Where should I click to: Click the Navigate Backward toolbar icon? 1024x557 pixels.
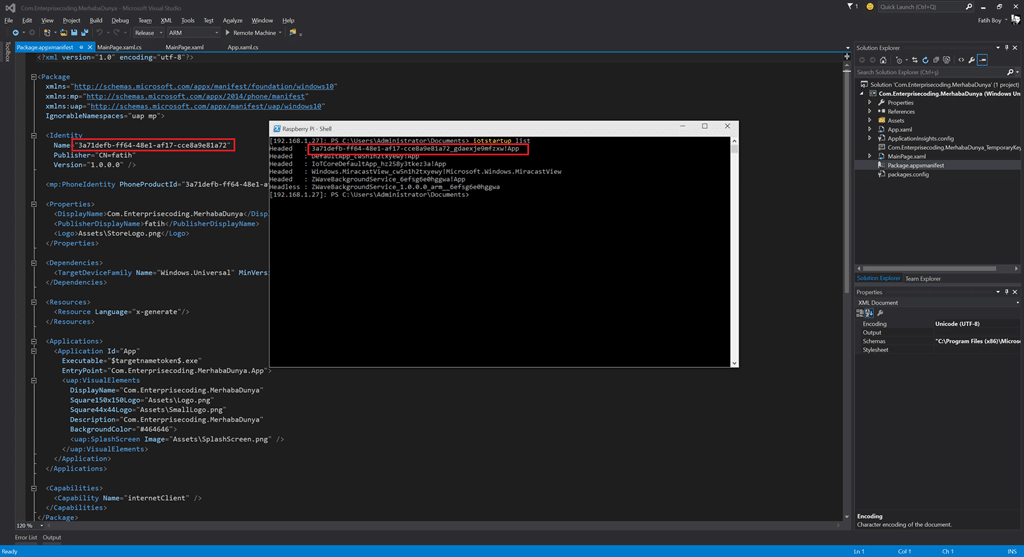pos(16,33)
